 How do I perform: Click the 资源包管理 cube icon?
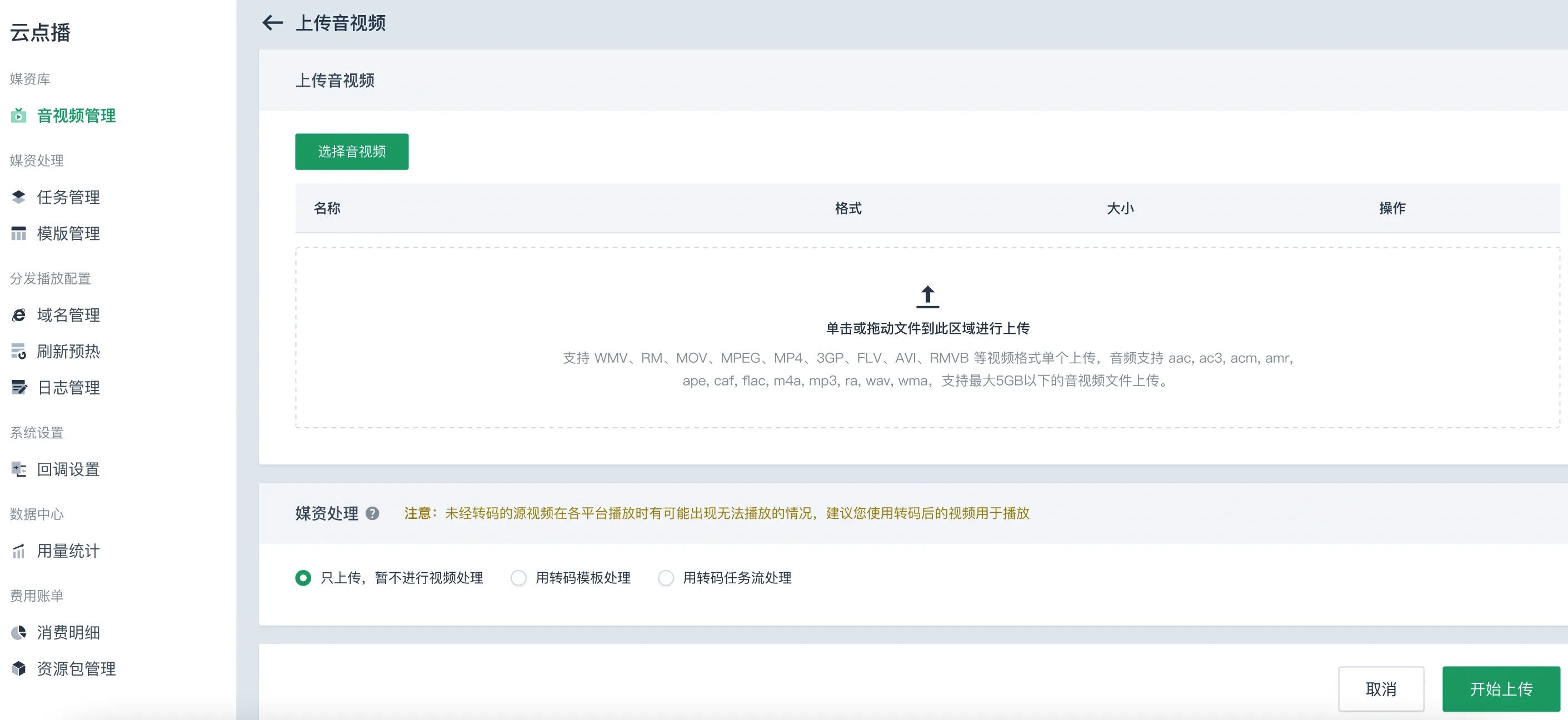coord(19,668)
